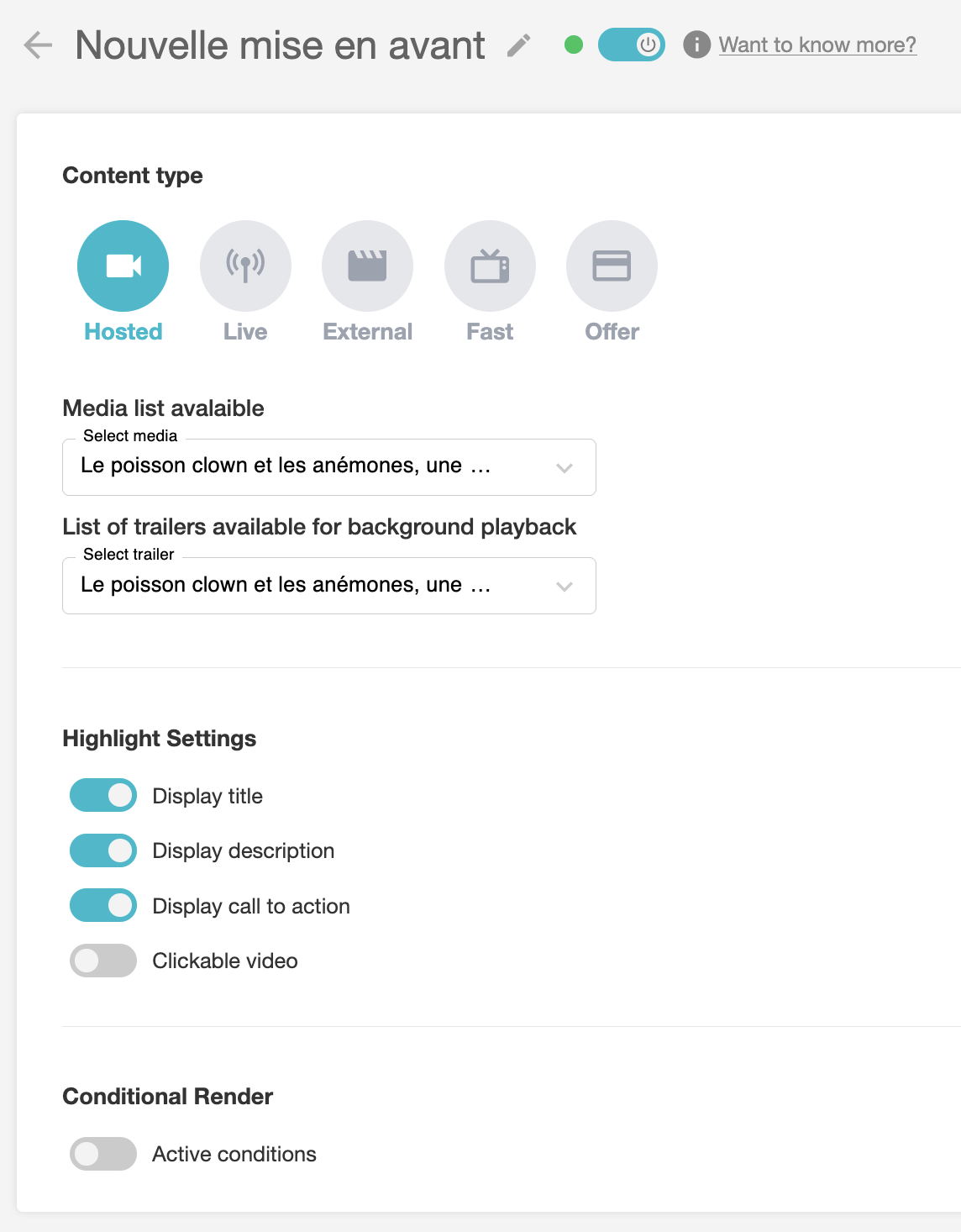
Task: Enable Active conditions toggle
Action: pos(103,1154)
